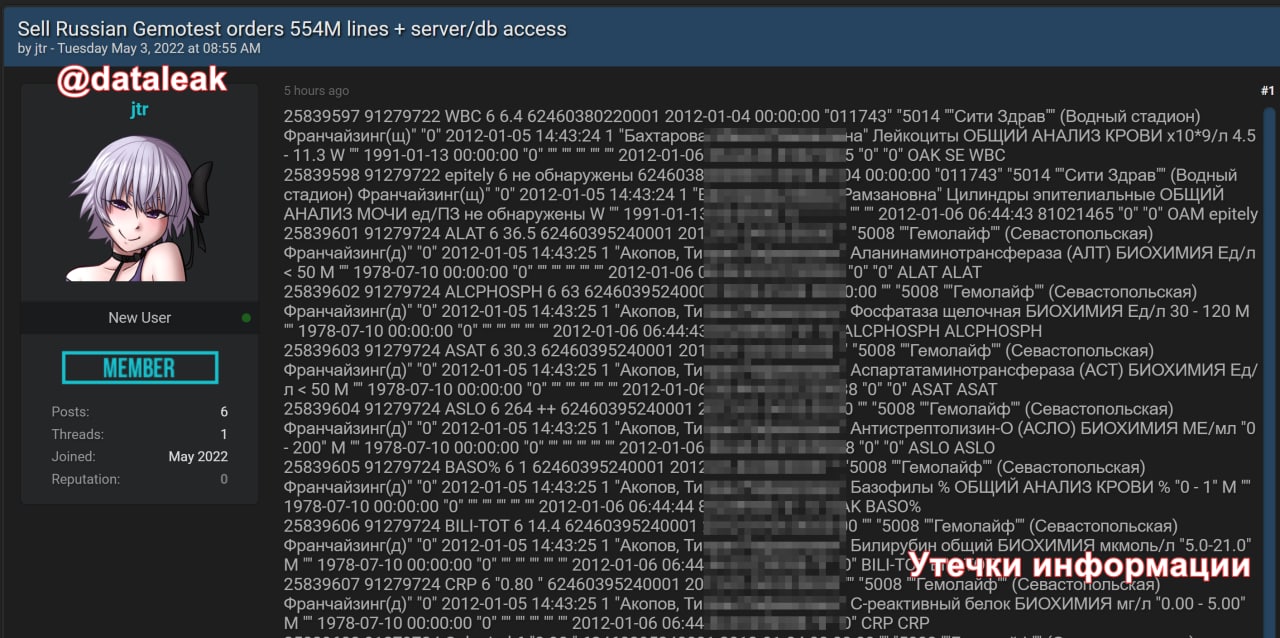
Task: Click the Posts count value 6
Action: coord(224,412)
